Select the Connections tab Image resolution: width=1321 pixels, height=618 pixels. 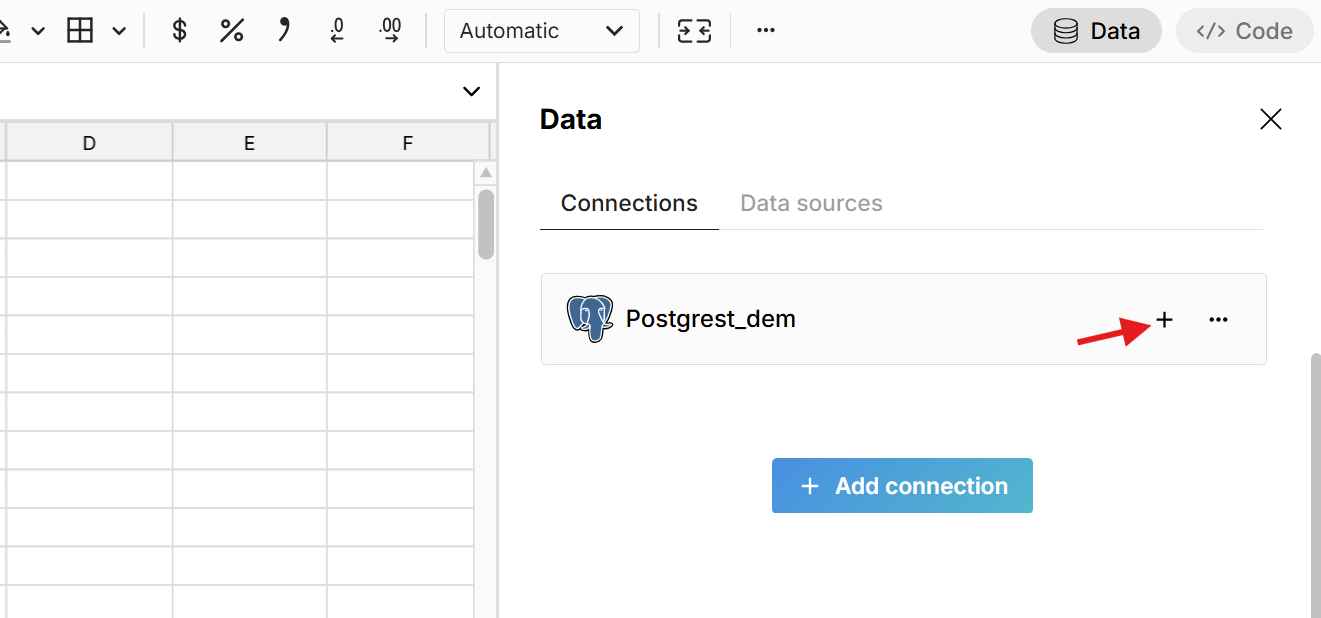point(629,204)
